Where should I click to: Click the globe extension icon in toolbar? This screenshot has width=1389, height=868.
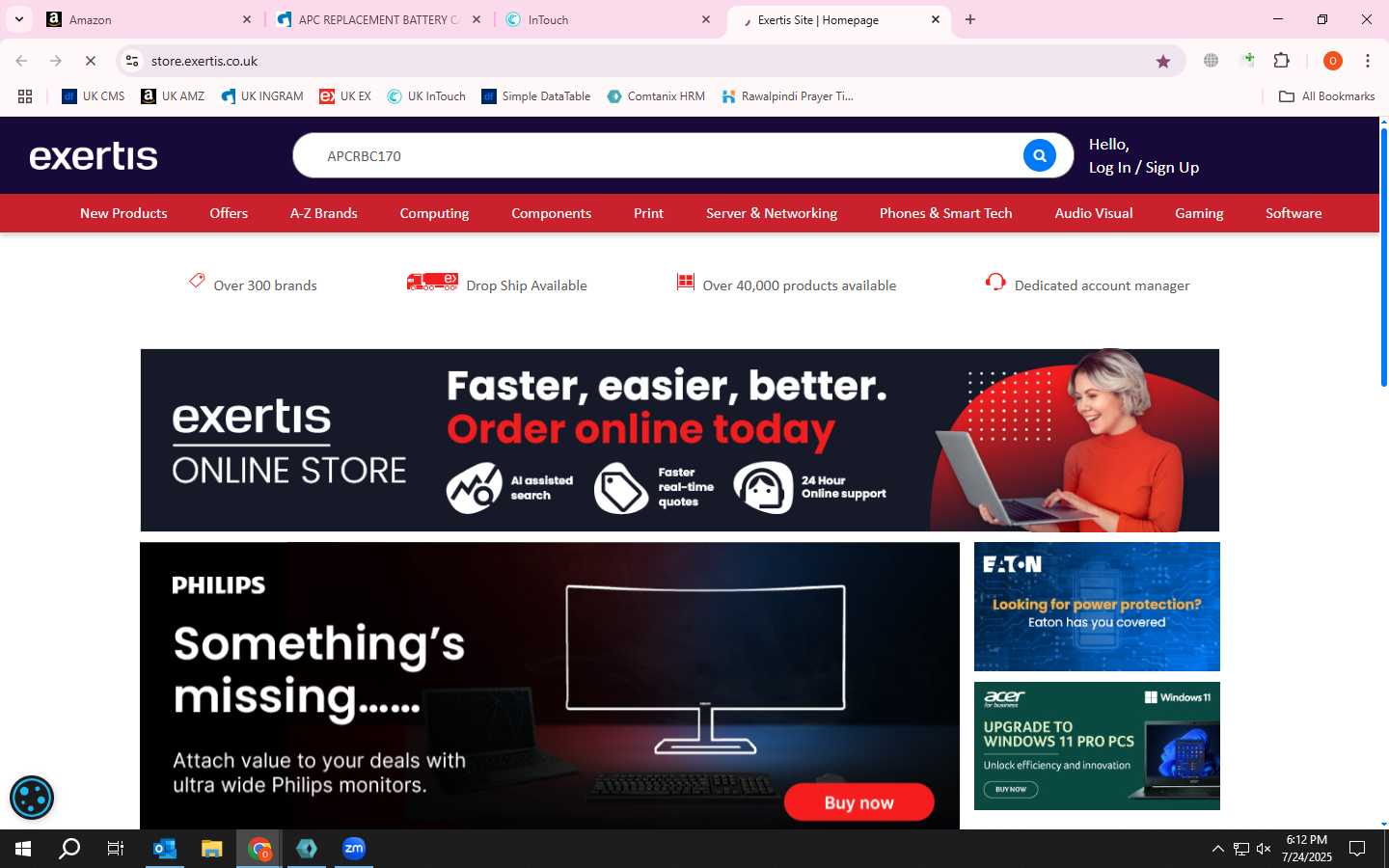click(1211, 61)
